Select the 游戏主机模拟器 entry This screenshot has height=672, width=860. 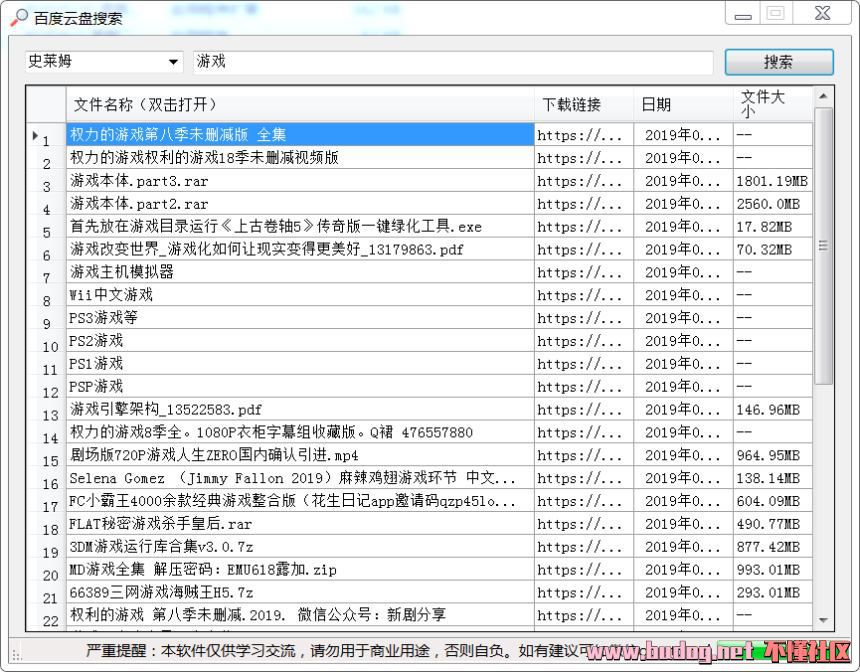coord(300,272)
